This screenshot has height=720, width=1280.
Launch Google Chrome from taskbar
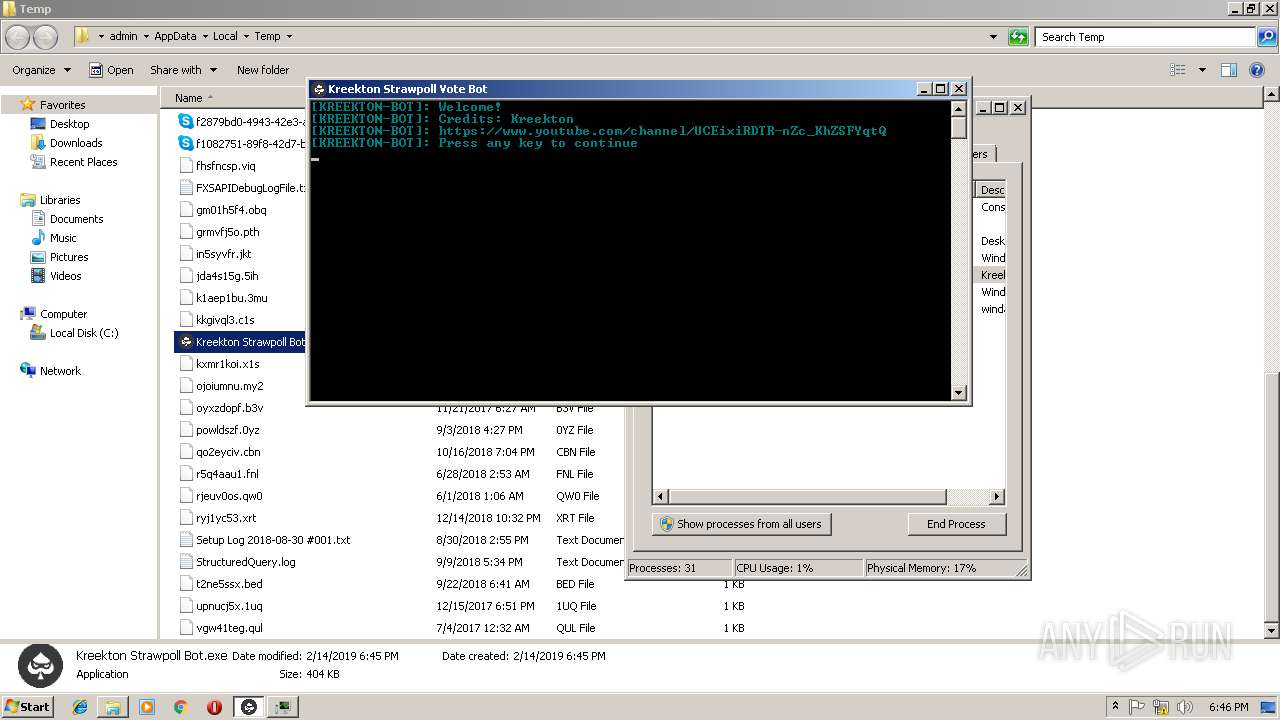click(x=181, y=707)
